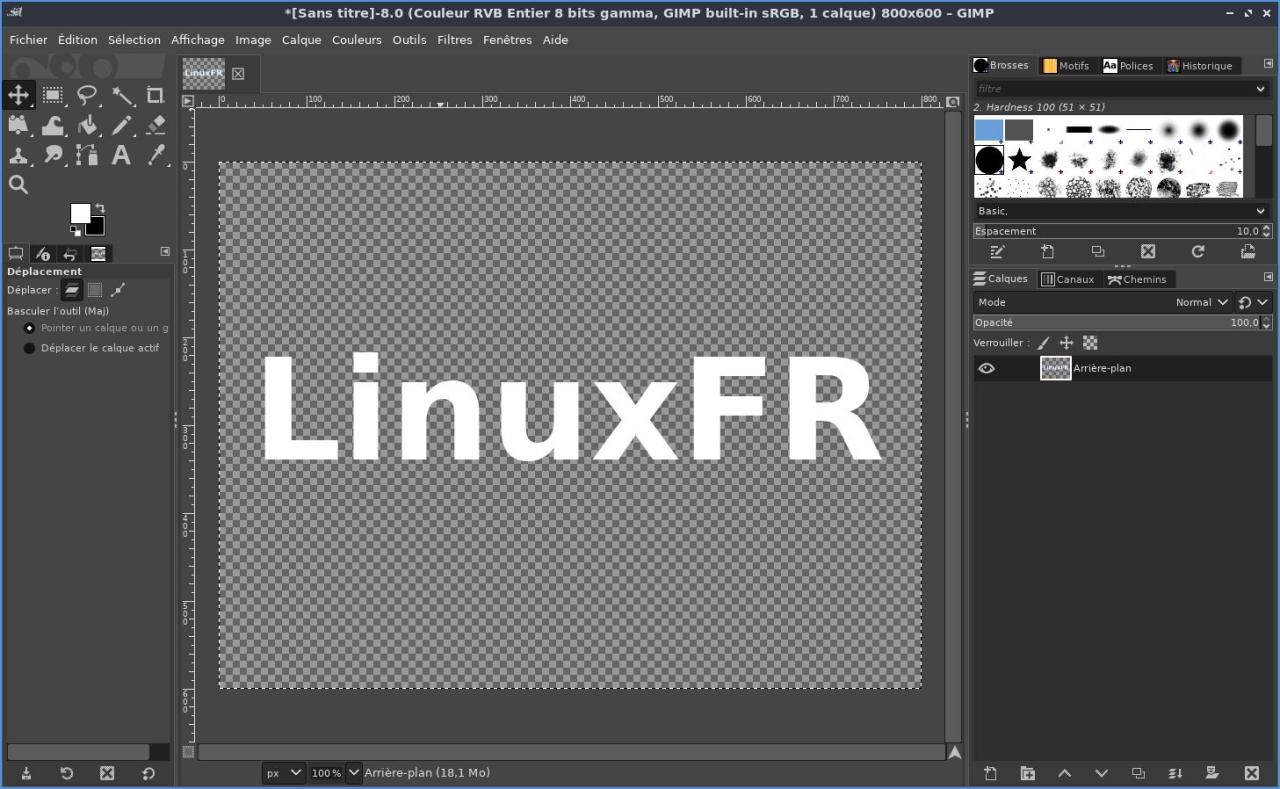Screen dimensions: 1280x789
Task: Save tool preset at tool options bottom
Action: point(26,773)
